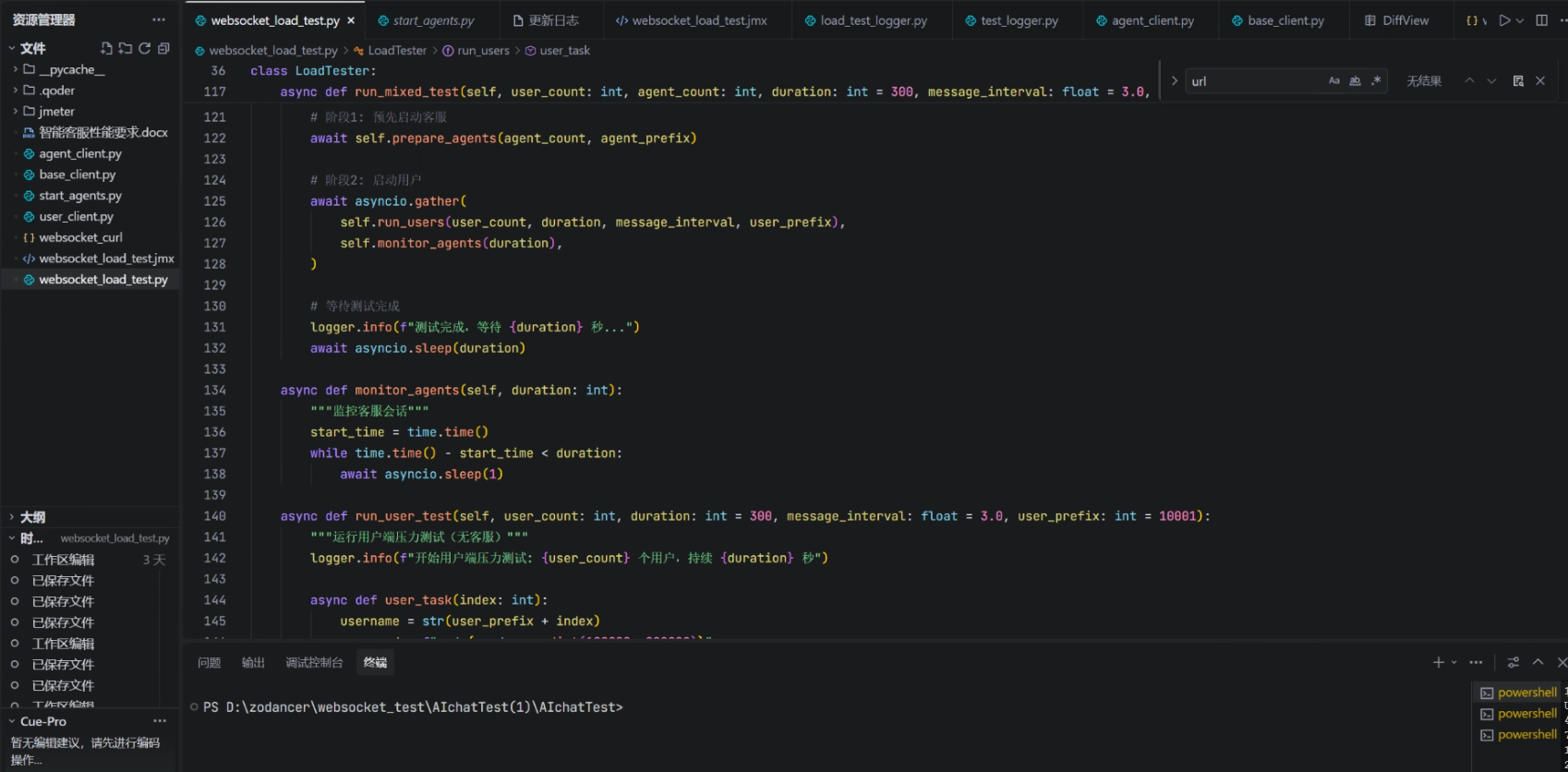Screen dimensions: 1568x772
Task: Switch to the load_test_logger.py tab
Action: (873, 20)
